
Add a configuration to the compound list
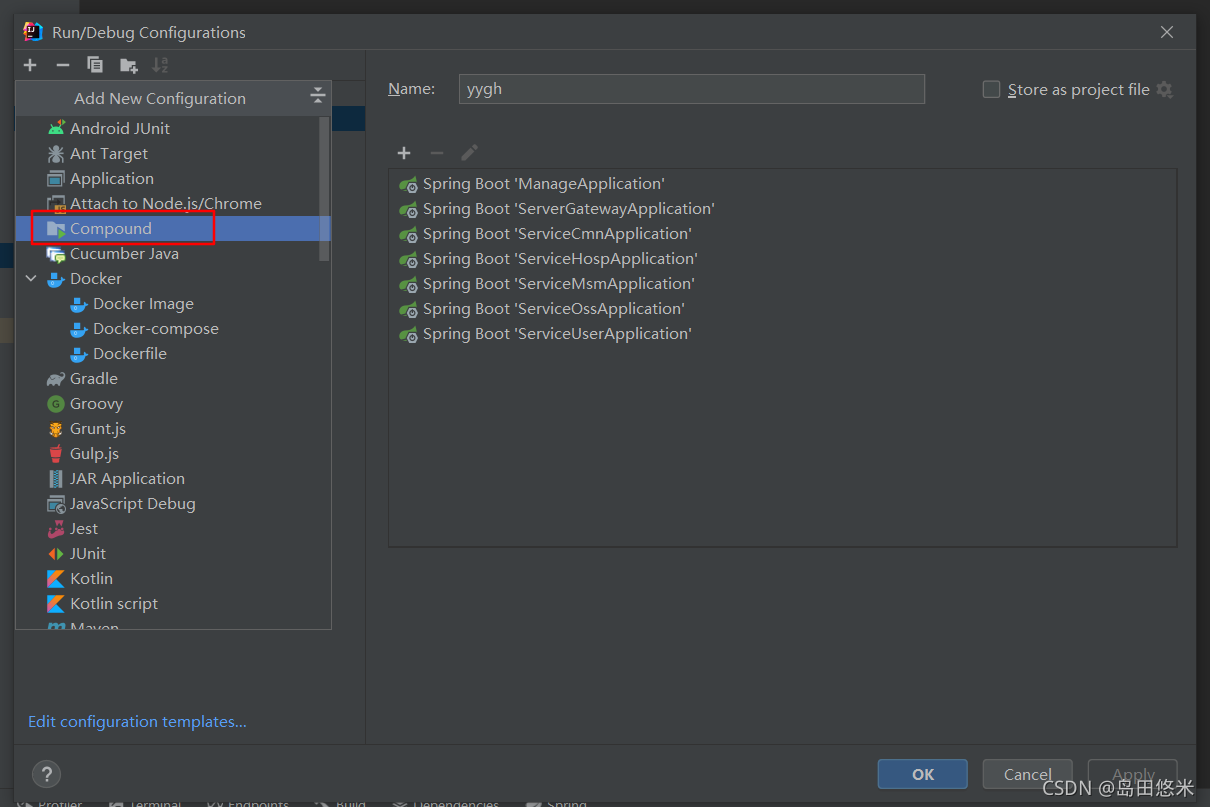click(x=404, y=152)
